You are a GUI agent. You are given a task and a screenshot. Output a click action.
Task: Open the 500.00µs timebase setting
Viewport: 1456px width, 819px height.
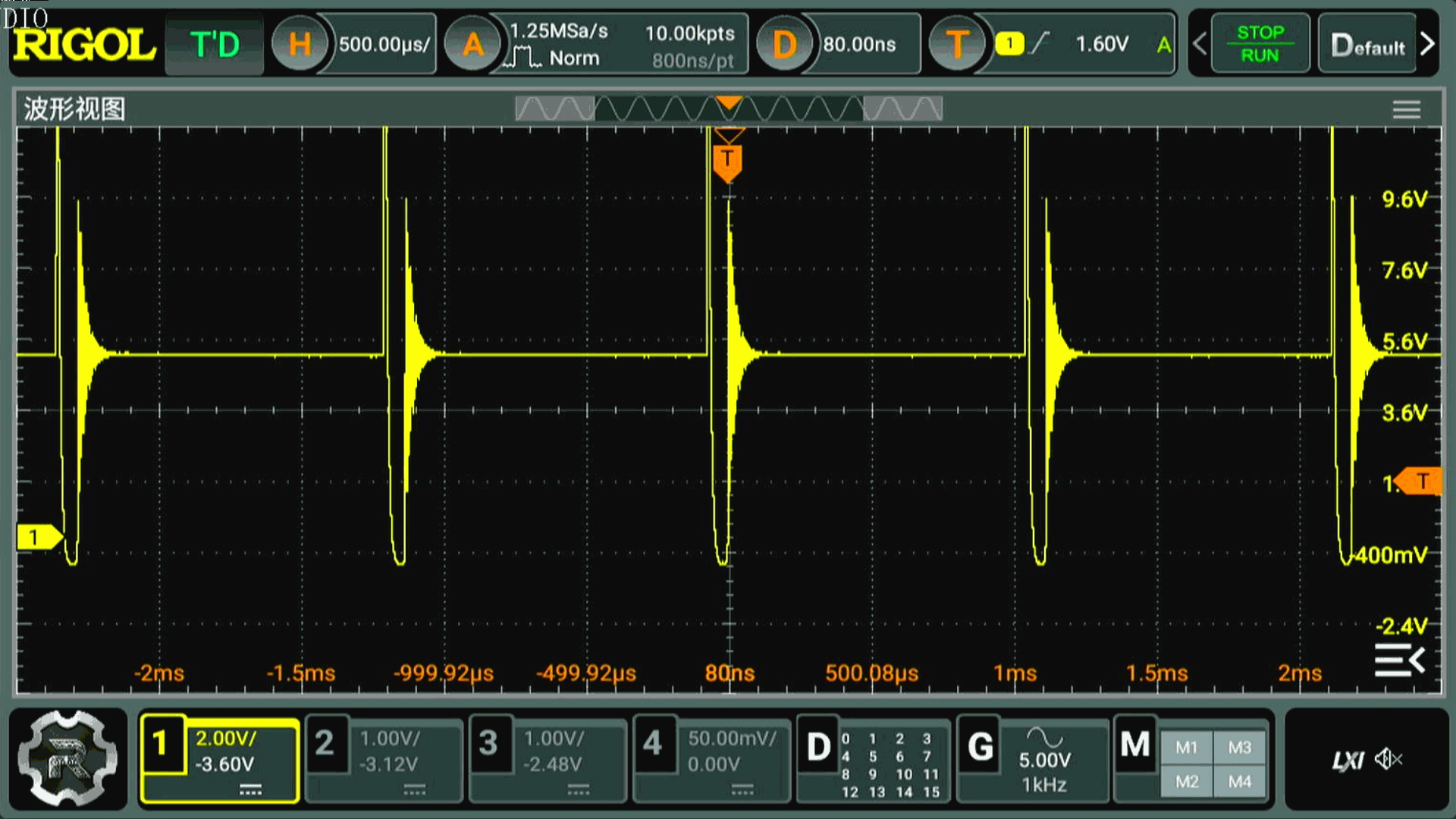click(384, 44)
